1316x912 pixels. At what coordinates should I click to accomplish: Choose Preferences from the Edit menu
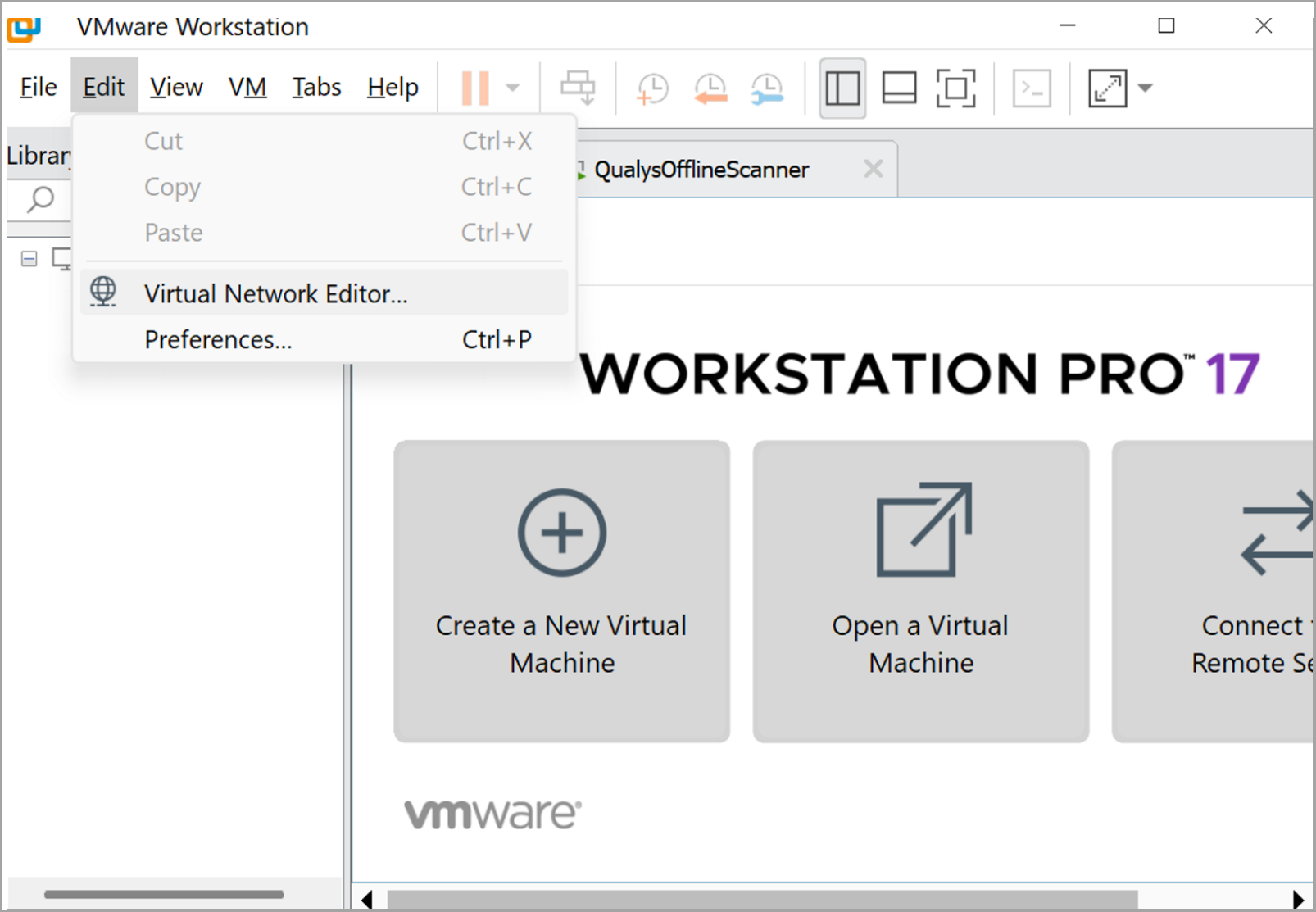[218, 339]
